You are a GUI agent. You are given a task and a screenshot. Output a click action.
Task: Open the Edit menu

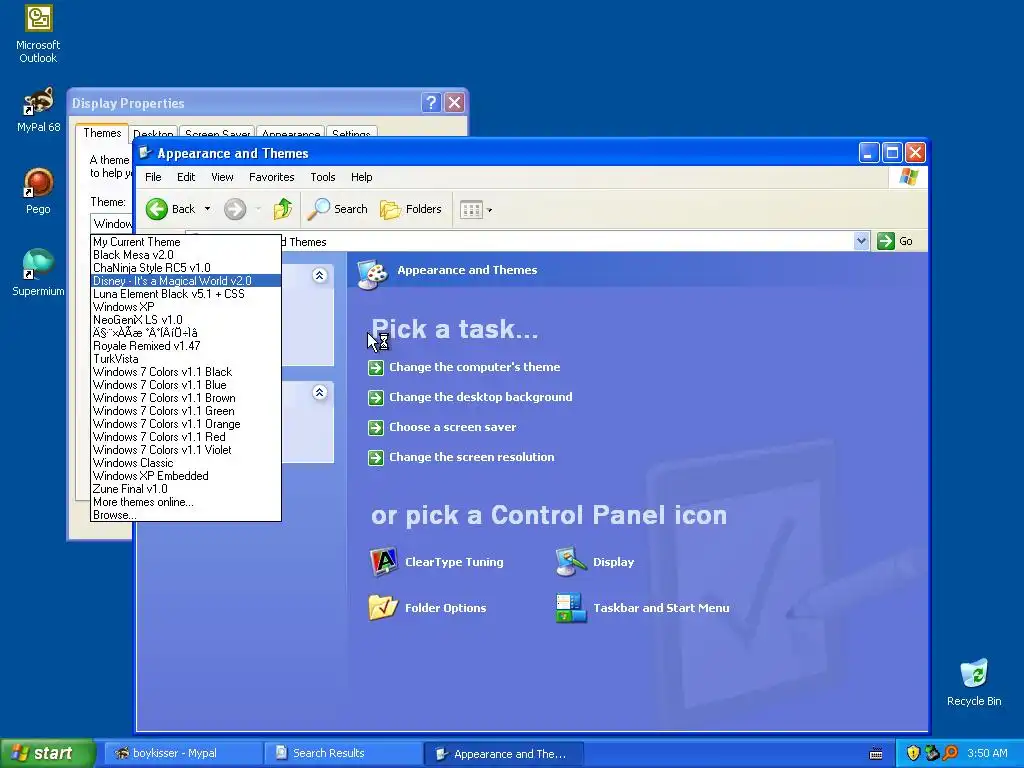click(x=186, y=177)
